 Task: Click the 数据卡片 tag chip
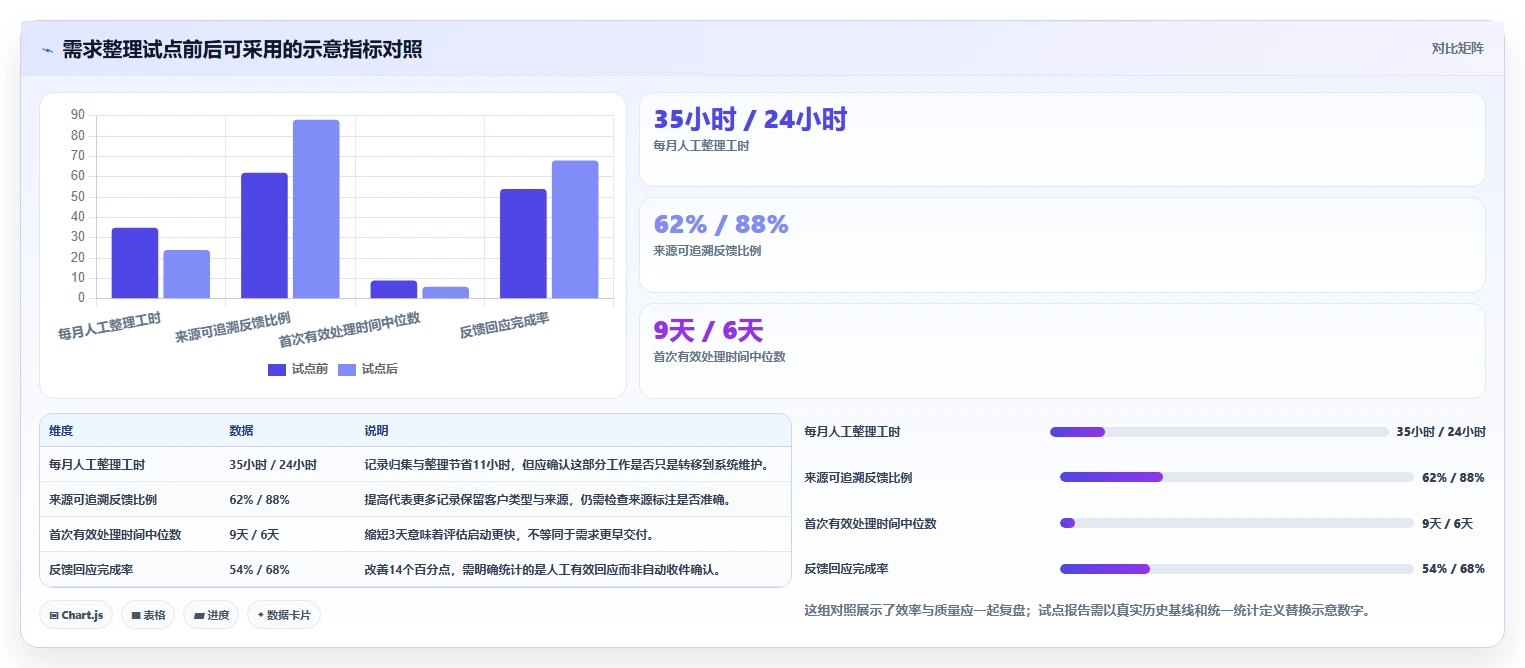click(x=284, y=615)
